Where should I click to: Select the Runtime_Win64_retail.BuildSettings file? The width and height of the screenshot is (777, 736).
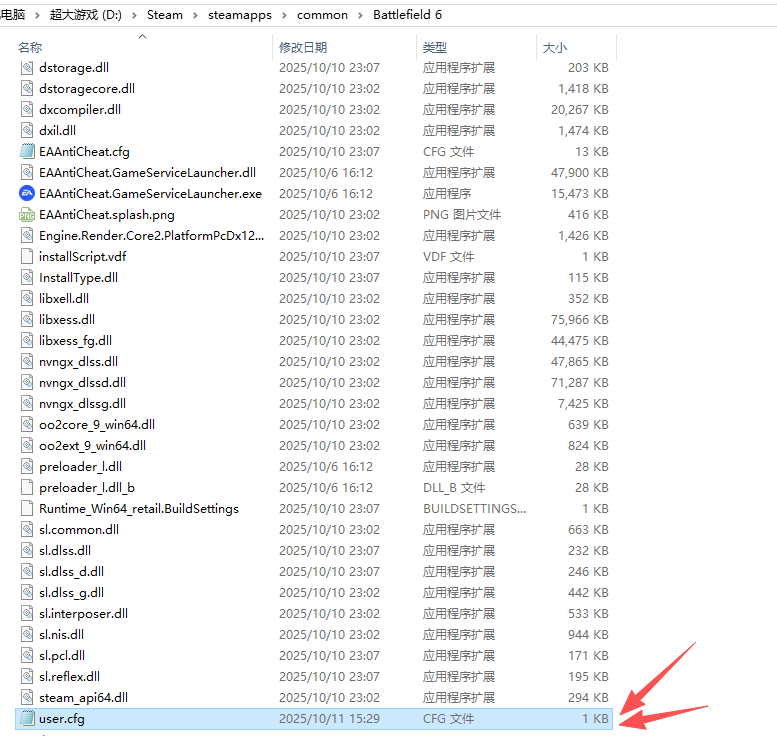[138, 508]
